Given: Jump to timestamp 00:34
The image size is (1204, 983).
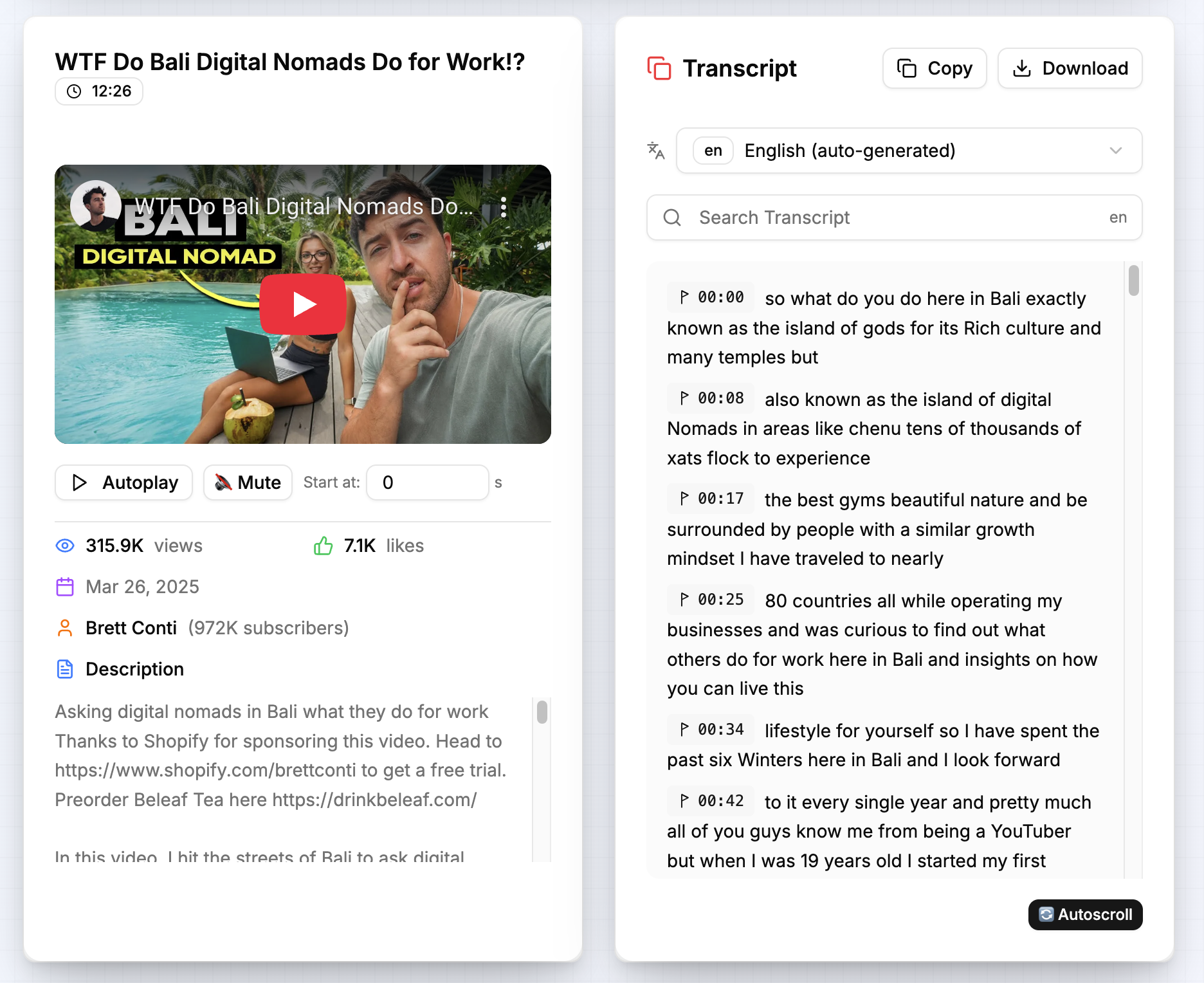Looking at the screenshot, I should [711, 730].
